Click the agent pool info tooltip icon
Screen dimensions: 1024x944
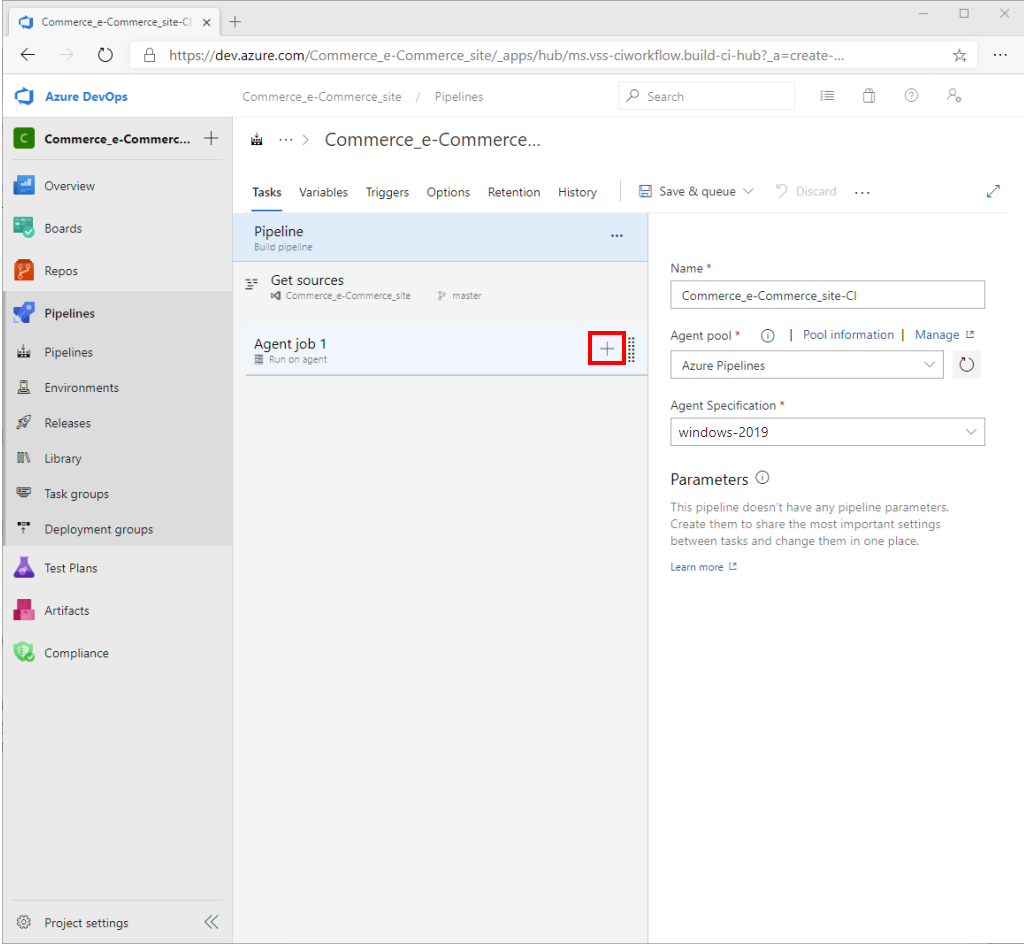[767, 335]
